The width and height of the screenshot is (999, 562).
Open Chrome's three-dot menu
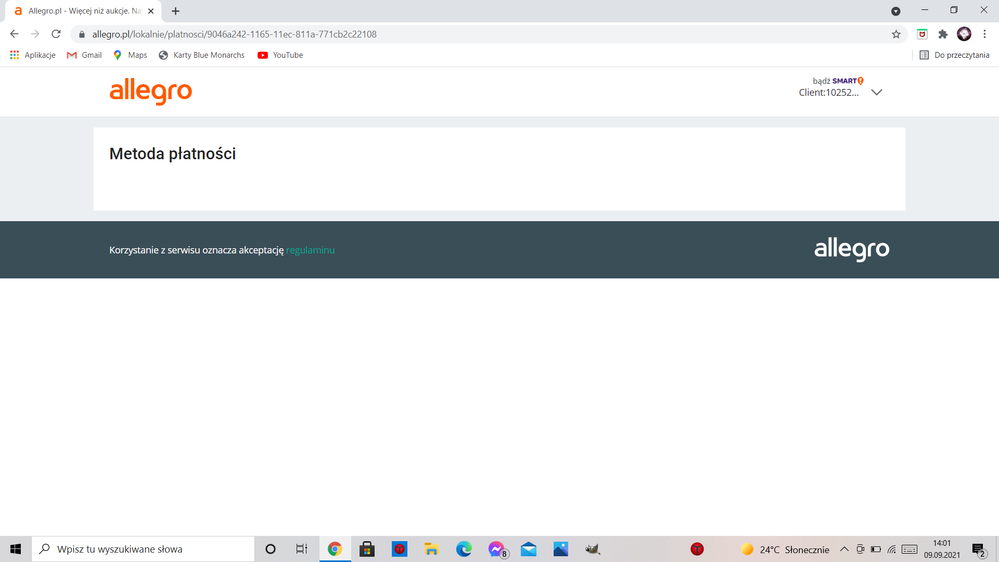[985, 34]
